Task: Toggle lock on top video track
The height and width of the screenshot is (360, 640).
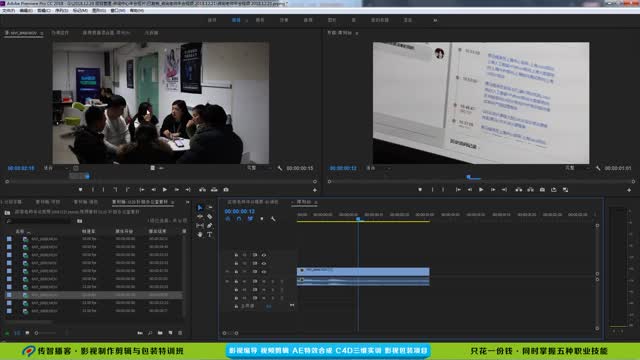Action: click(236, 255)
